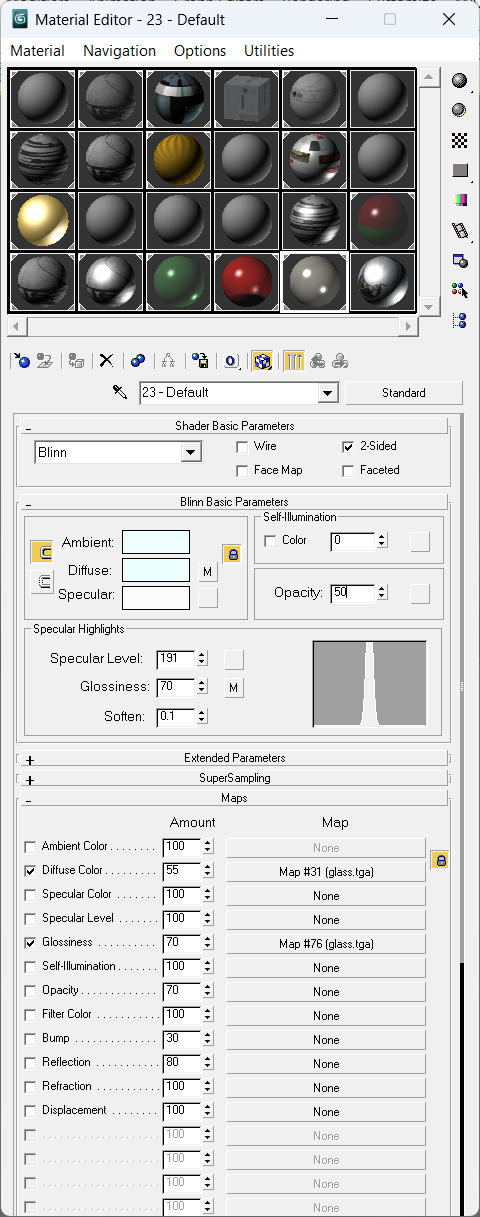Click the Sample Type sphere icon

[459, 81]
